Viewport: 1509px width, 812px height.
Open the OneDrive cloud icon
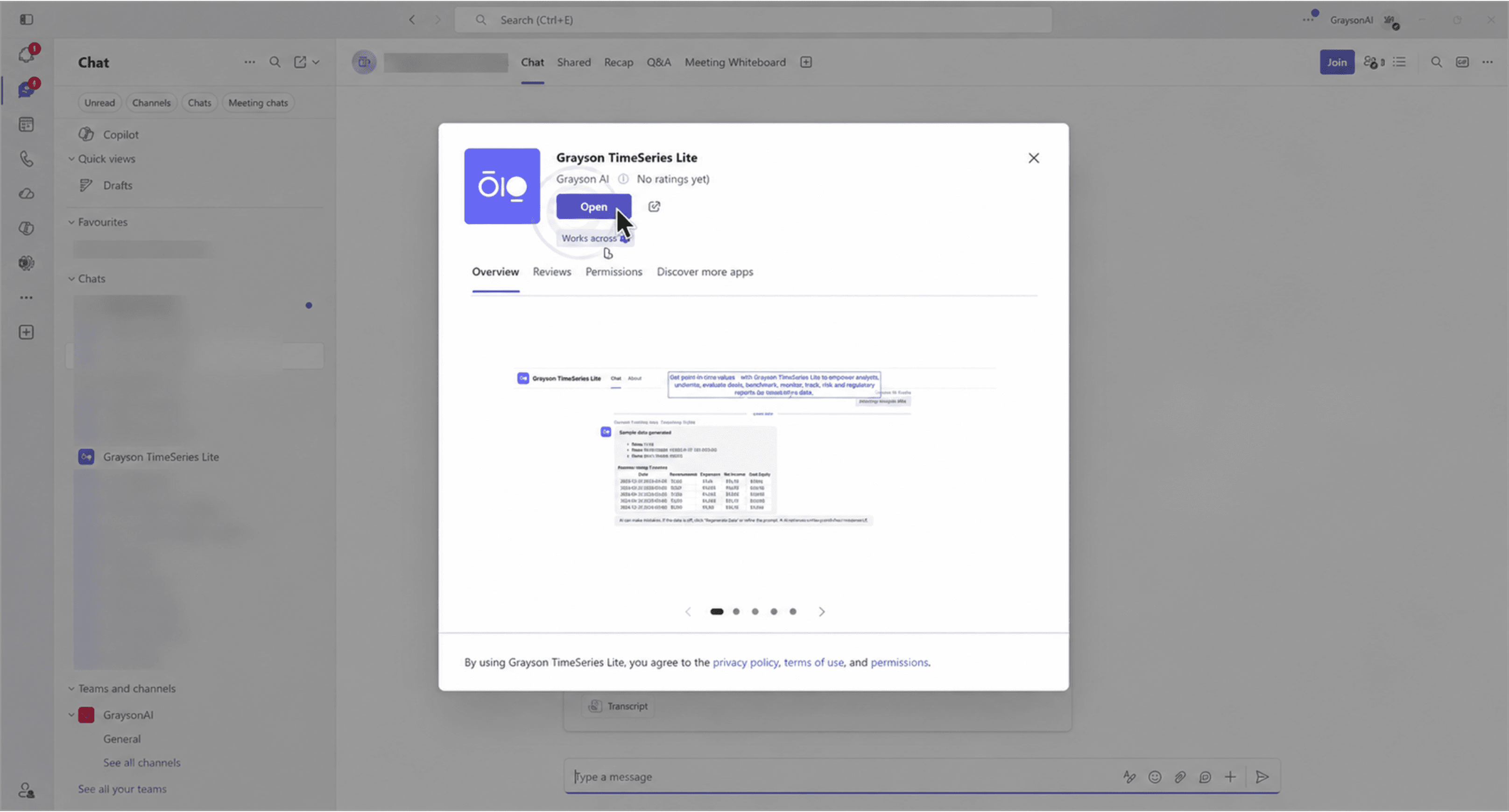click(x=26, y=194)
